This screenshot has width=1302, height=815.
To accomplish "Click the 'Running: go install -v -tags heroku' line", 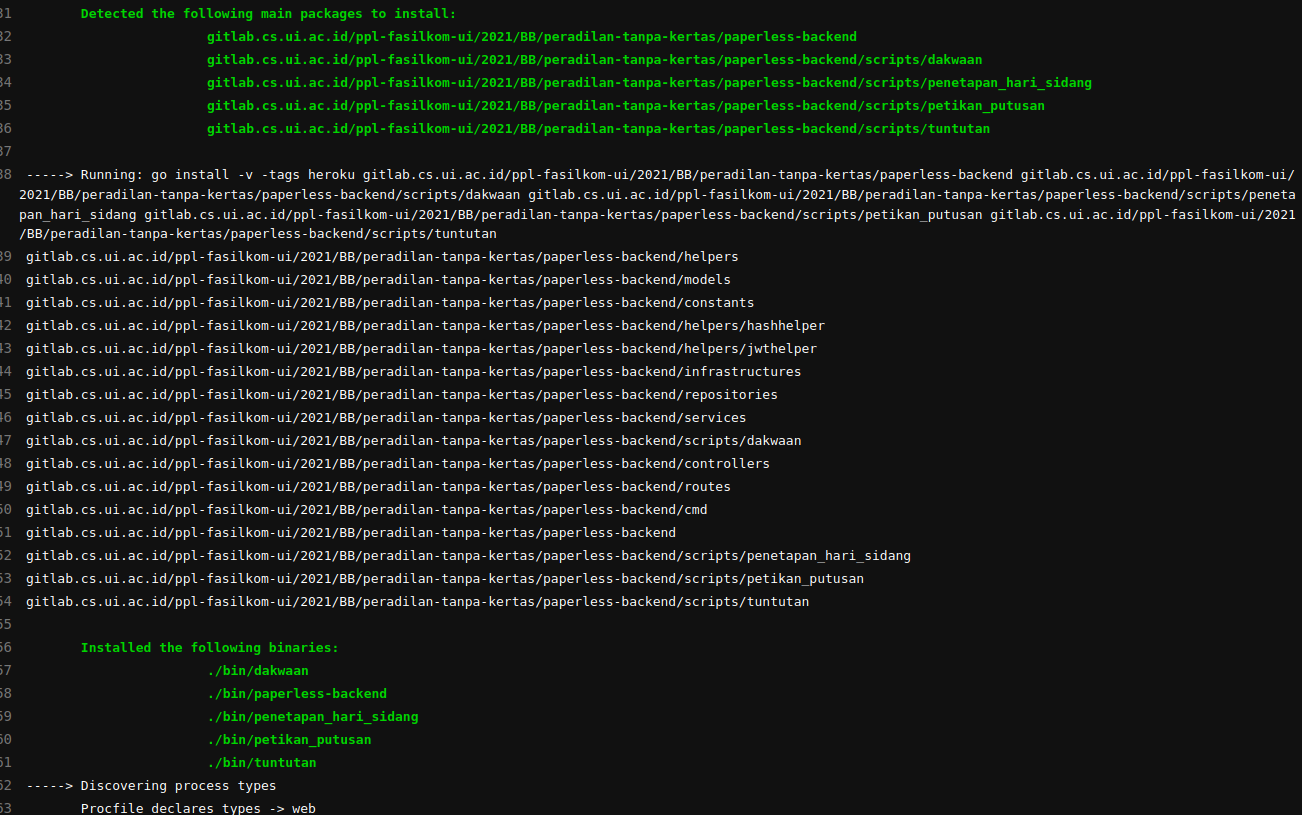I will (657, 204).
